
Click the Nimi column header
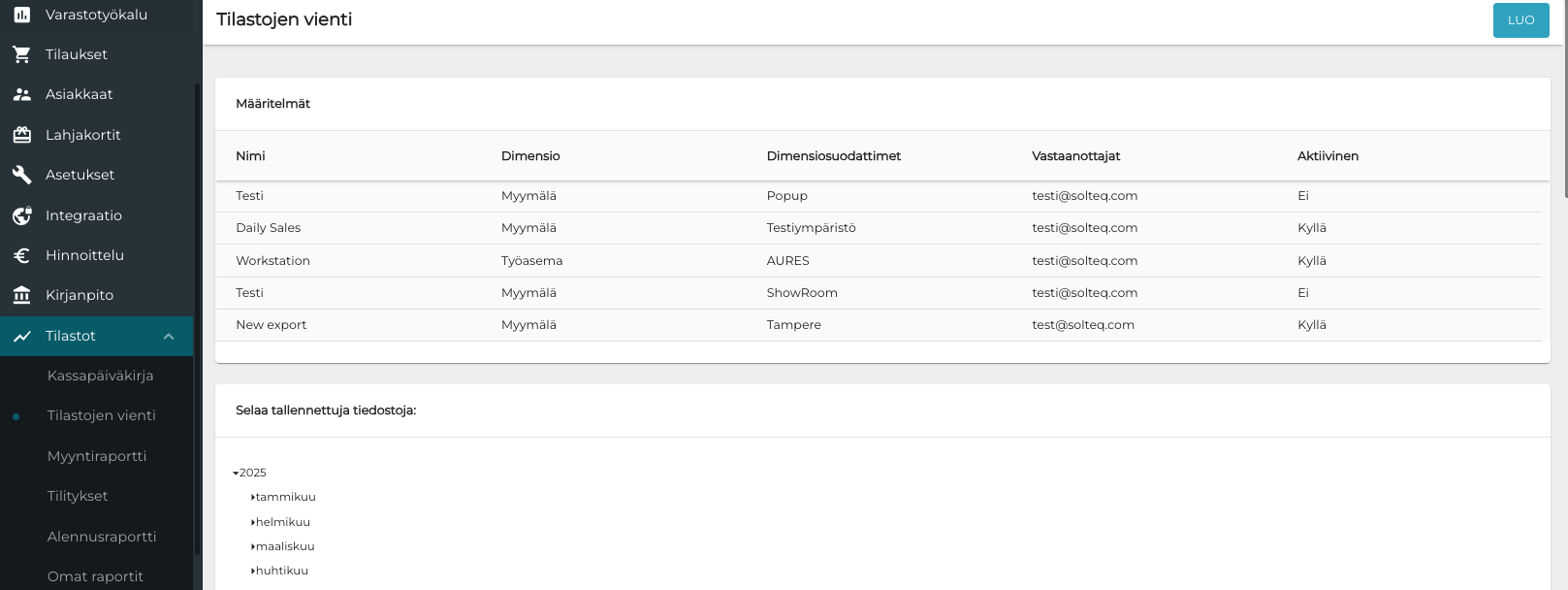(250, 156)
